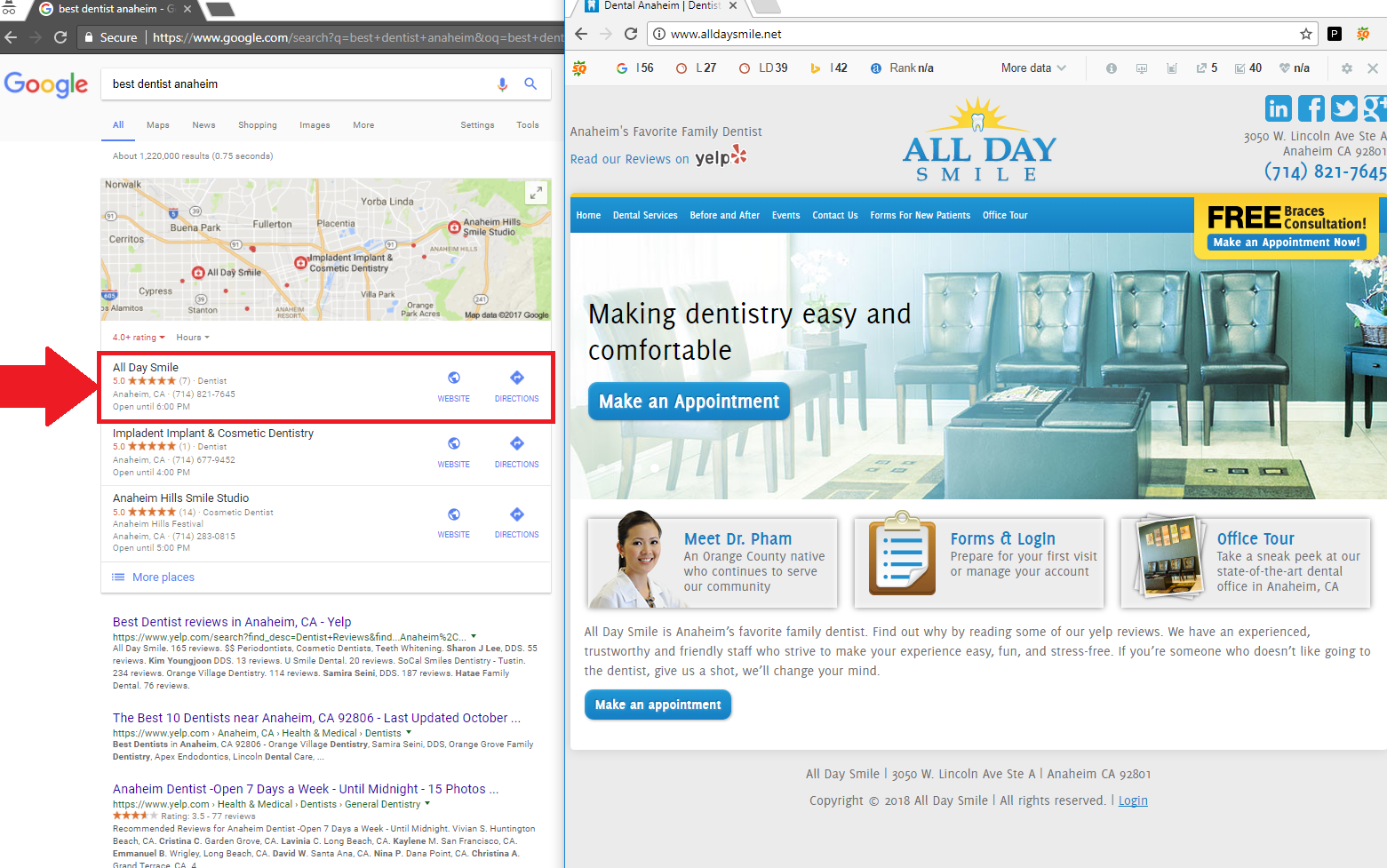This screenshot has height=868, width=1387.
Task: Open the More places link
Action: point(163,577)
